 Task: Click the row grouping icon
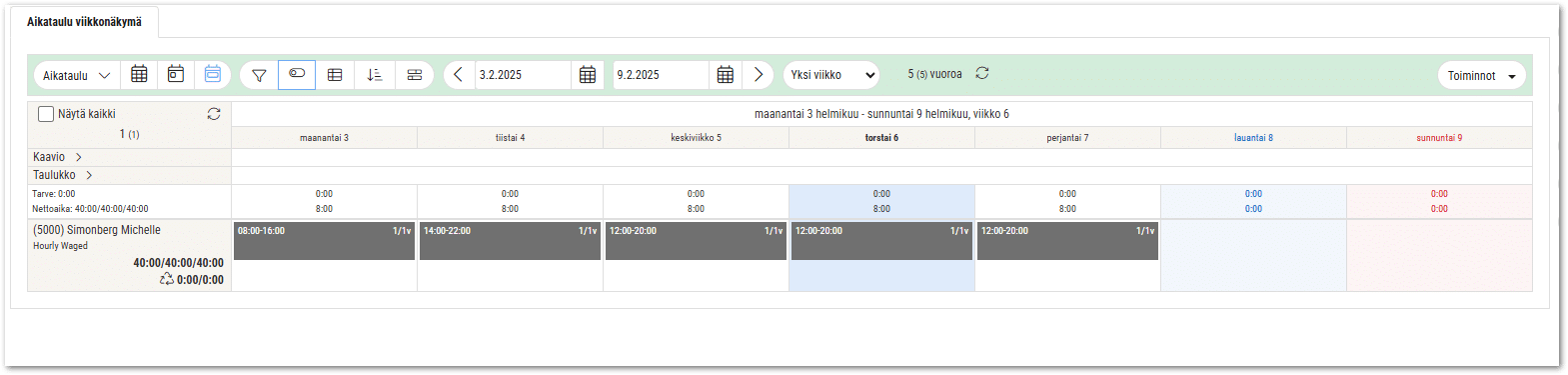pos(415,75)
